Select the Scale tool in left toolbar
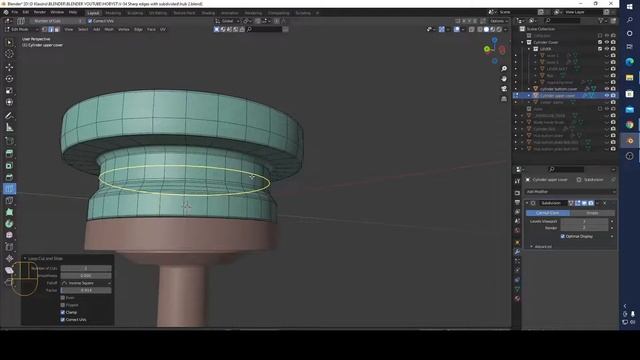The width and height of the screenshot is (640, 360). tap(9, 91)
